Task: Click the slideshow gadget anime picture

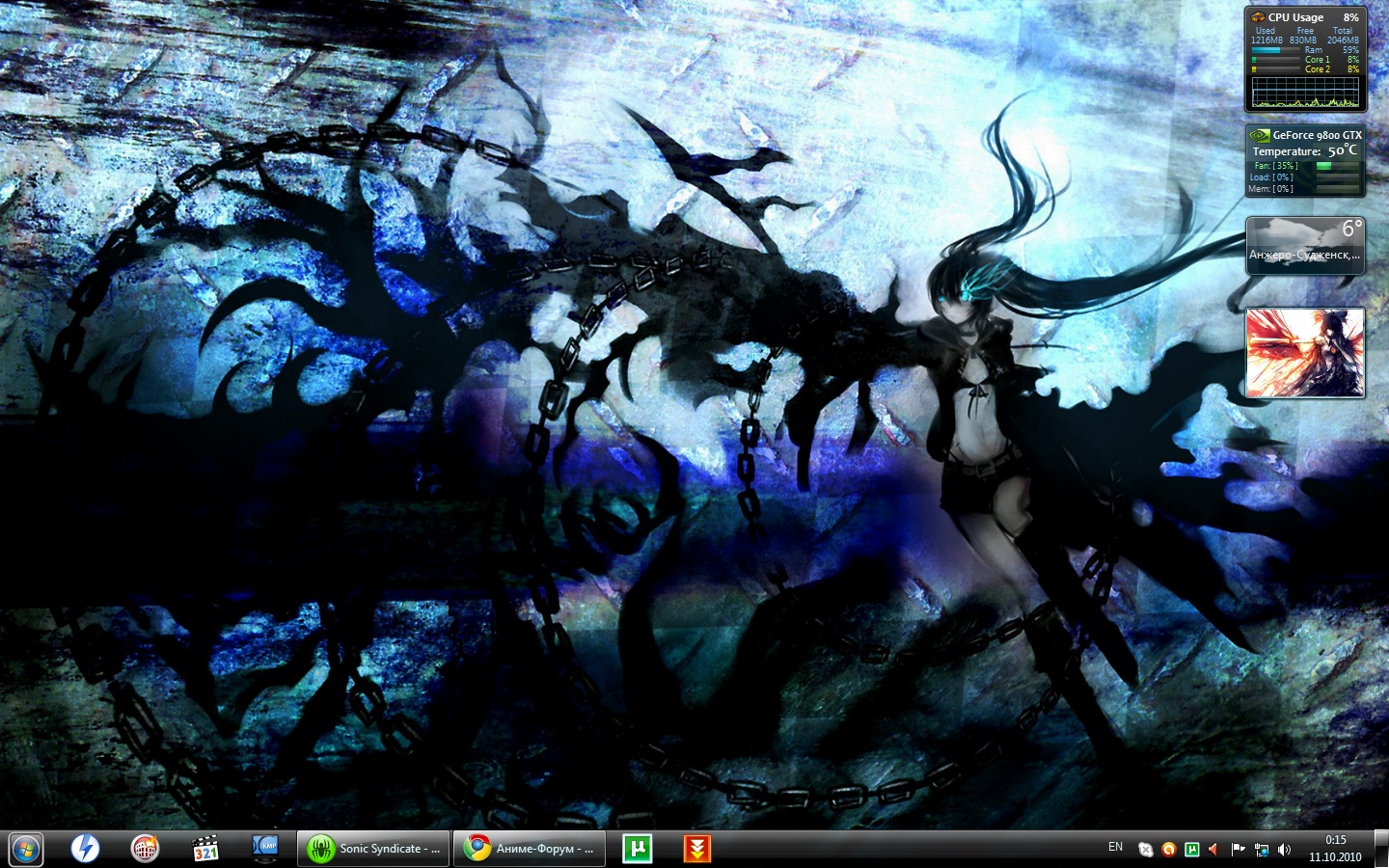Action: [1305, 353]
